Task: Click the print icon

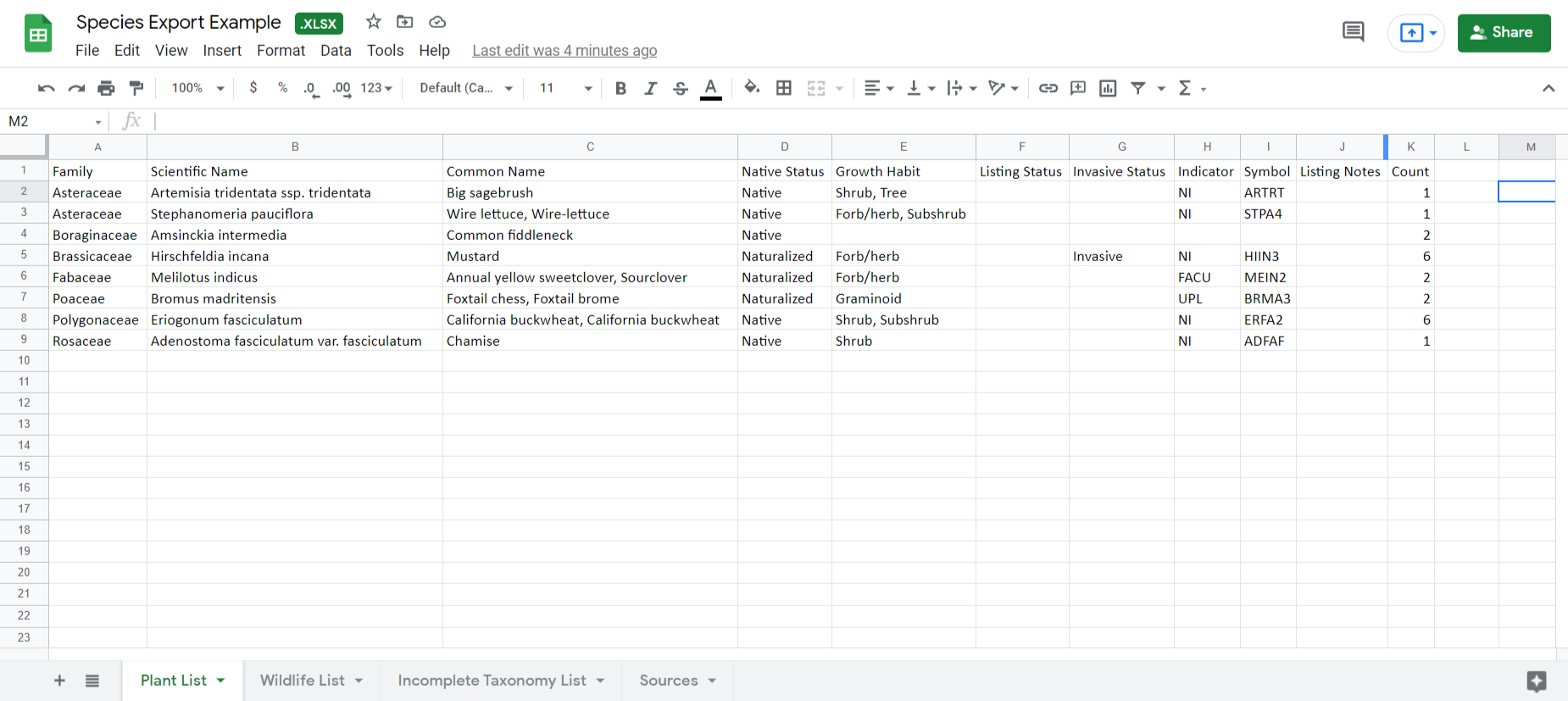Action: point(106,88)
